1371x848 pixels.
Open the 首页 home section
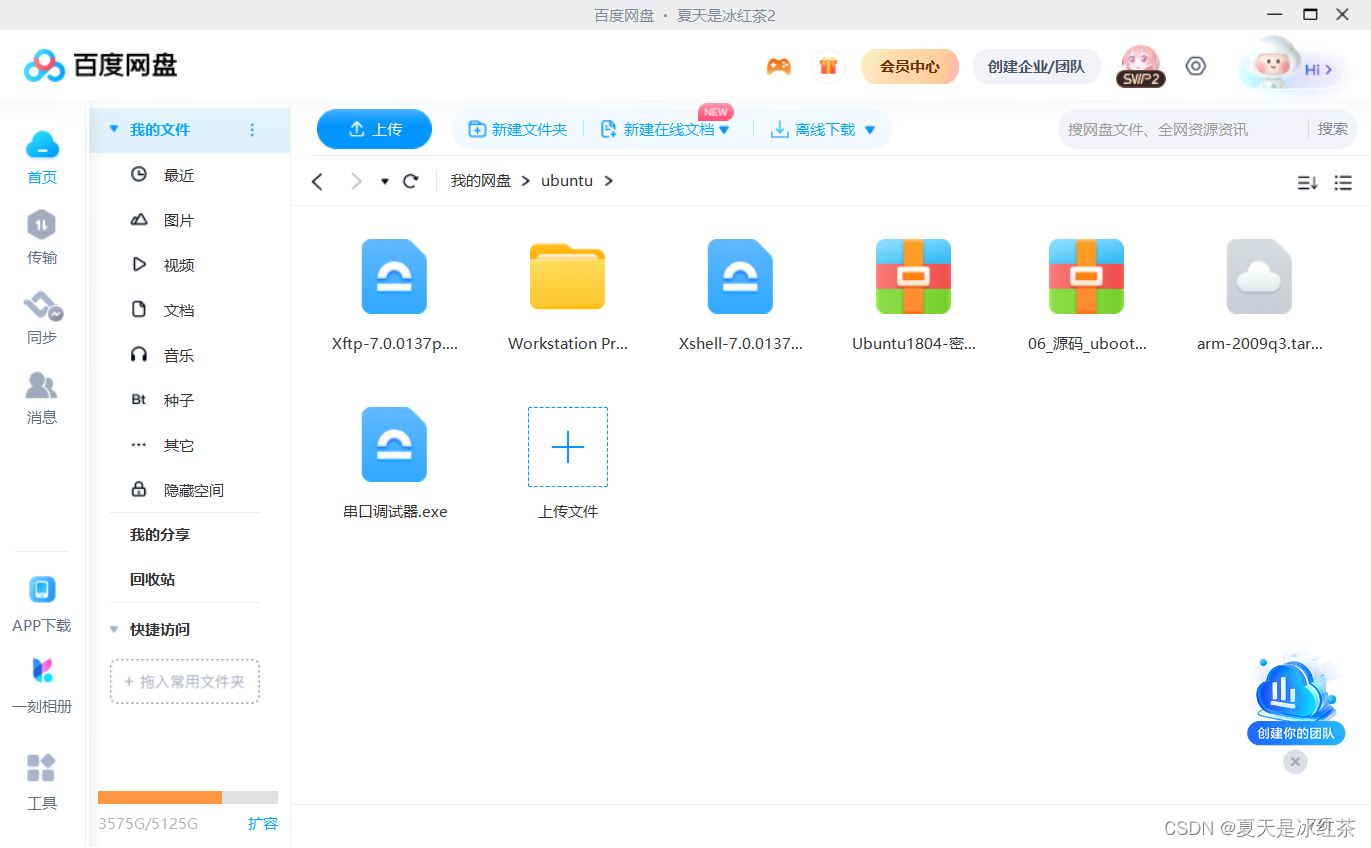(42, 158)
